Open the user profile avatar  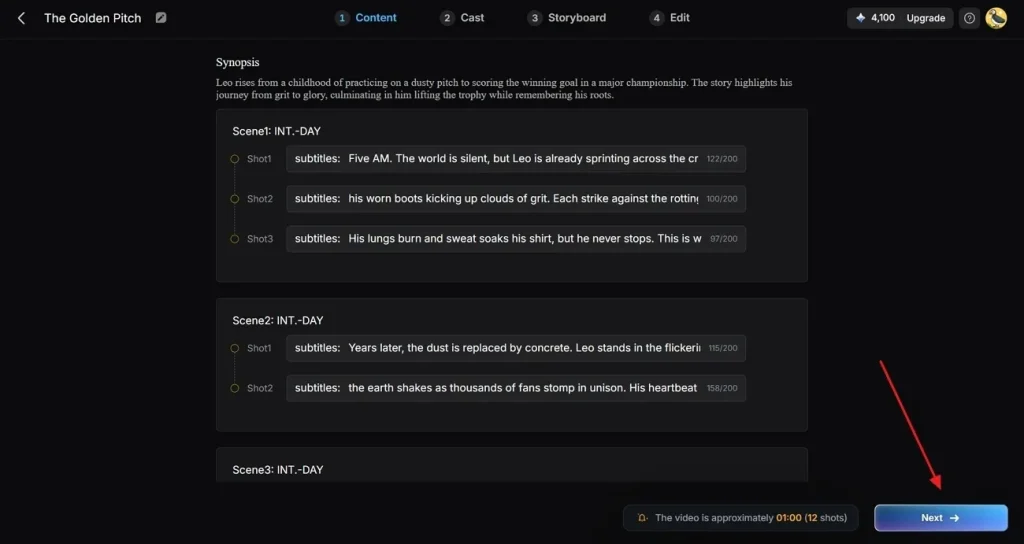996,18
